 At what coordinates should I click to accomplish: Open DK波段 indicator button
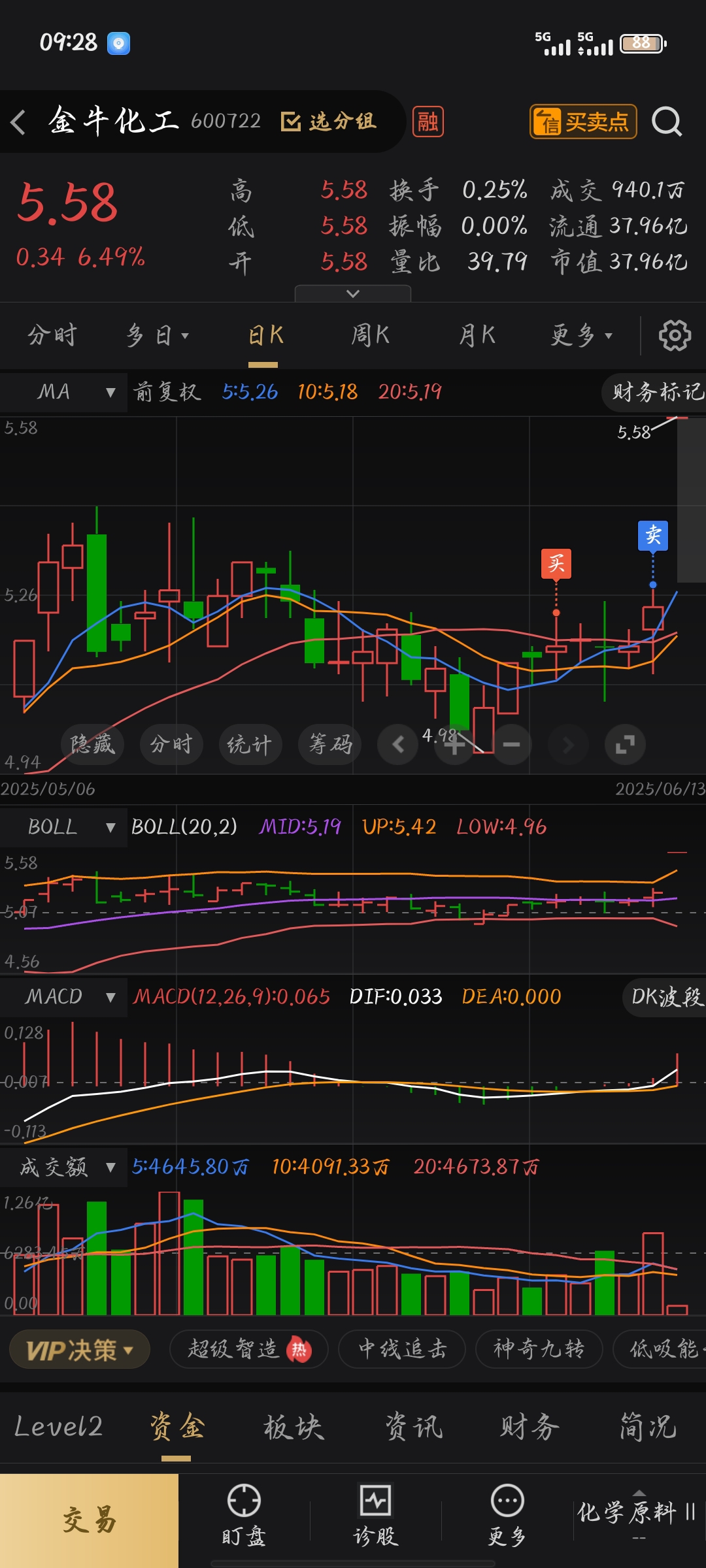pos(665,997)
